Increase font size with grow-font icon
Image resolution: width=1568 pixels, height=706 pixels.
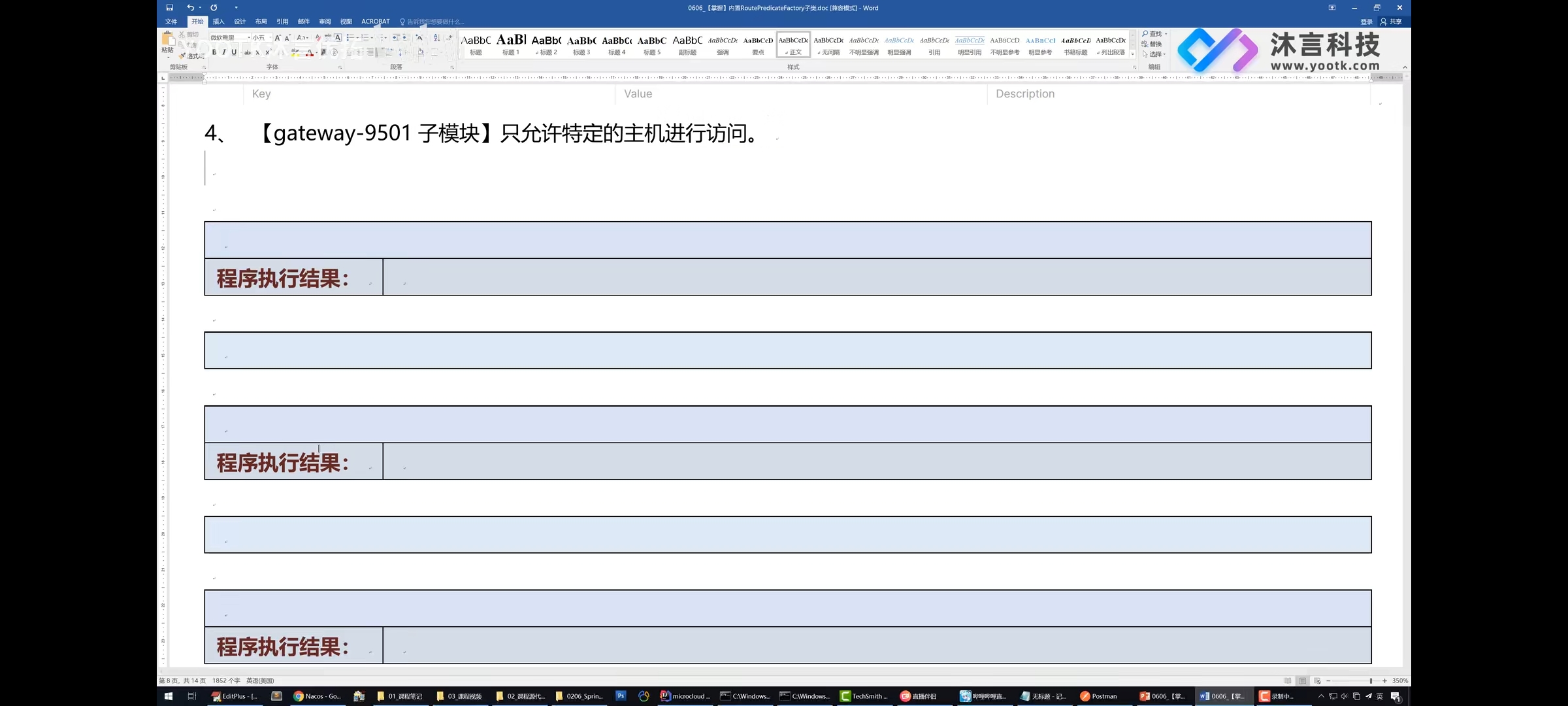pos(278,38)
